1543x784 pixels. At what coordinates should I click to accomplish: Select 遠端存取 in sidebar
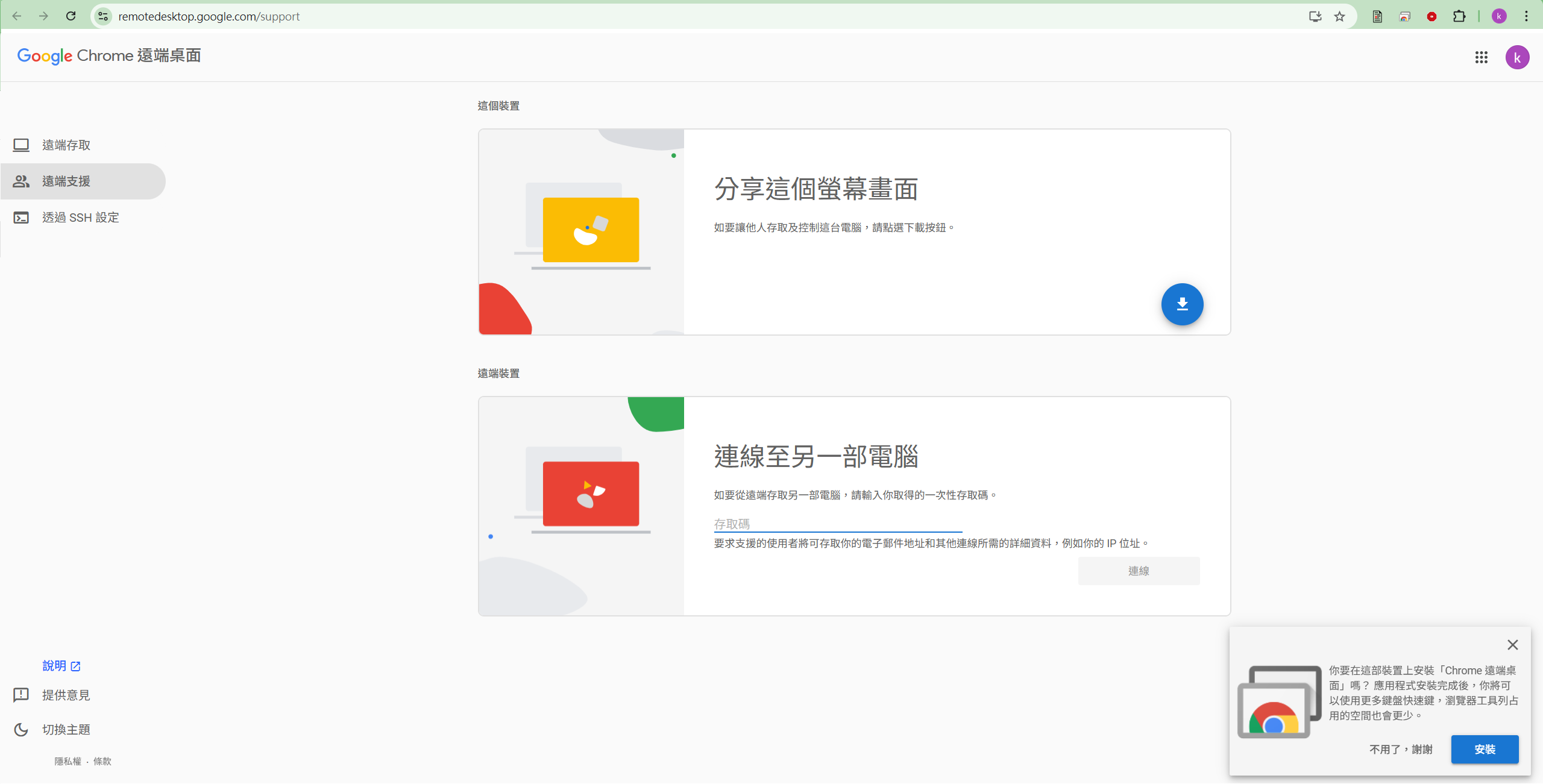tap(83, 145)
